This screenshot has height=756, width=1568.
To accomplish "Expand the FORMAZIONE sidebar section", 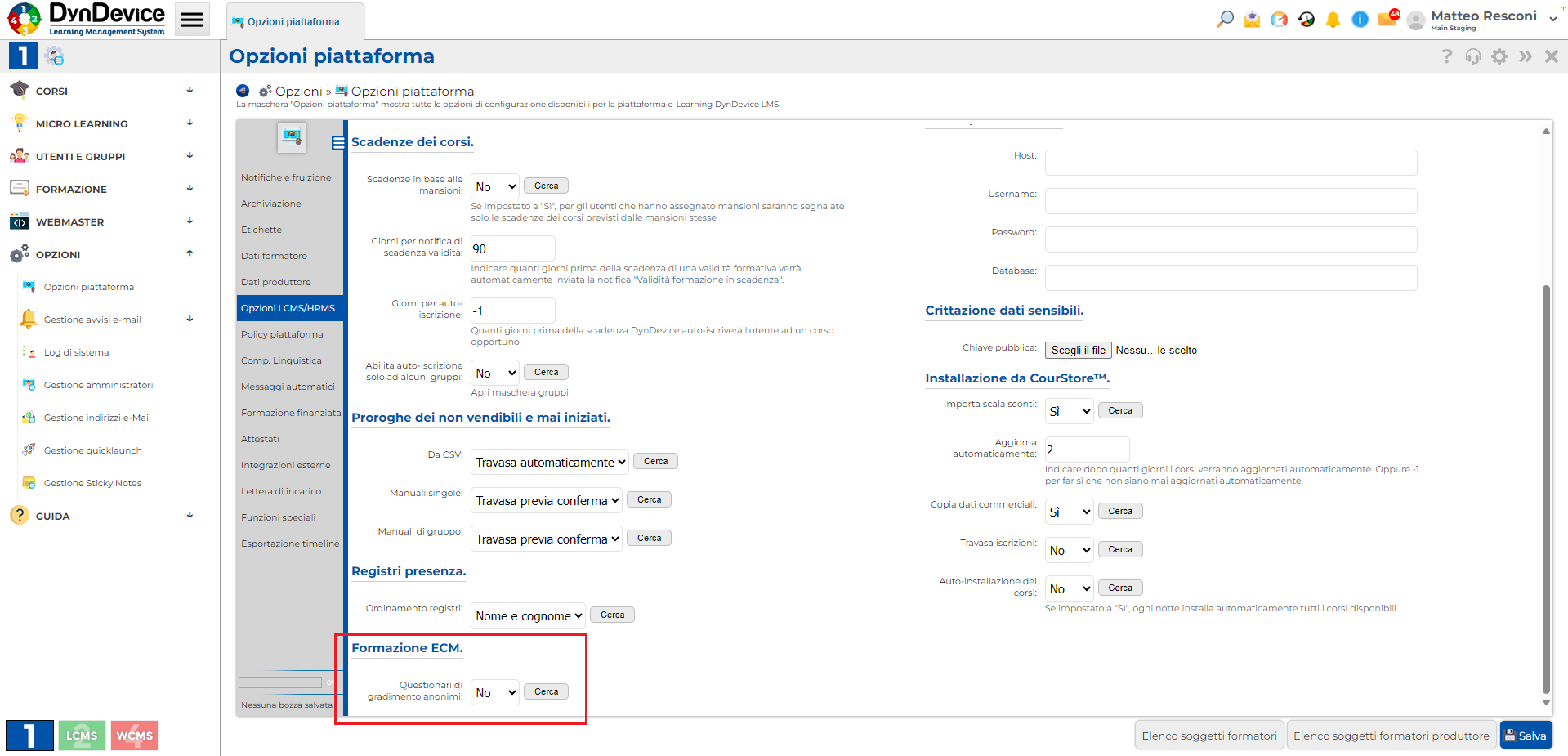I will tap(190, 189).
